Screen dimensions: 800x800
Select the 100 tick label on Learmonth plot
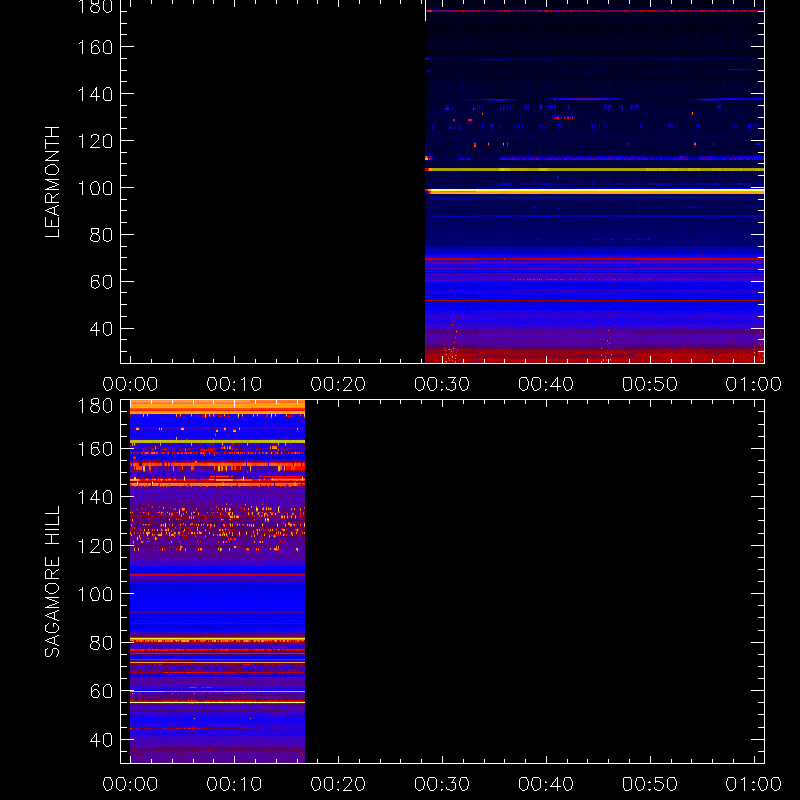coord(95,188)
